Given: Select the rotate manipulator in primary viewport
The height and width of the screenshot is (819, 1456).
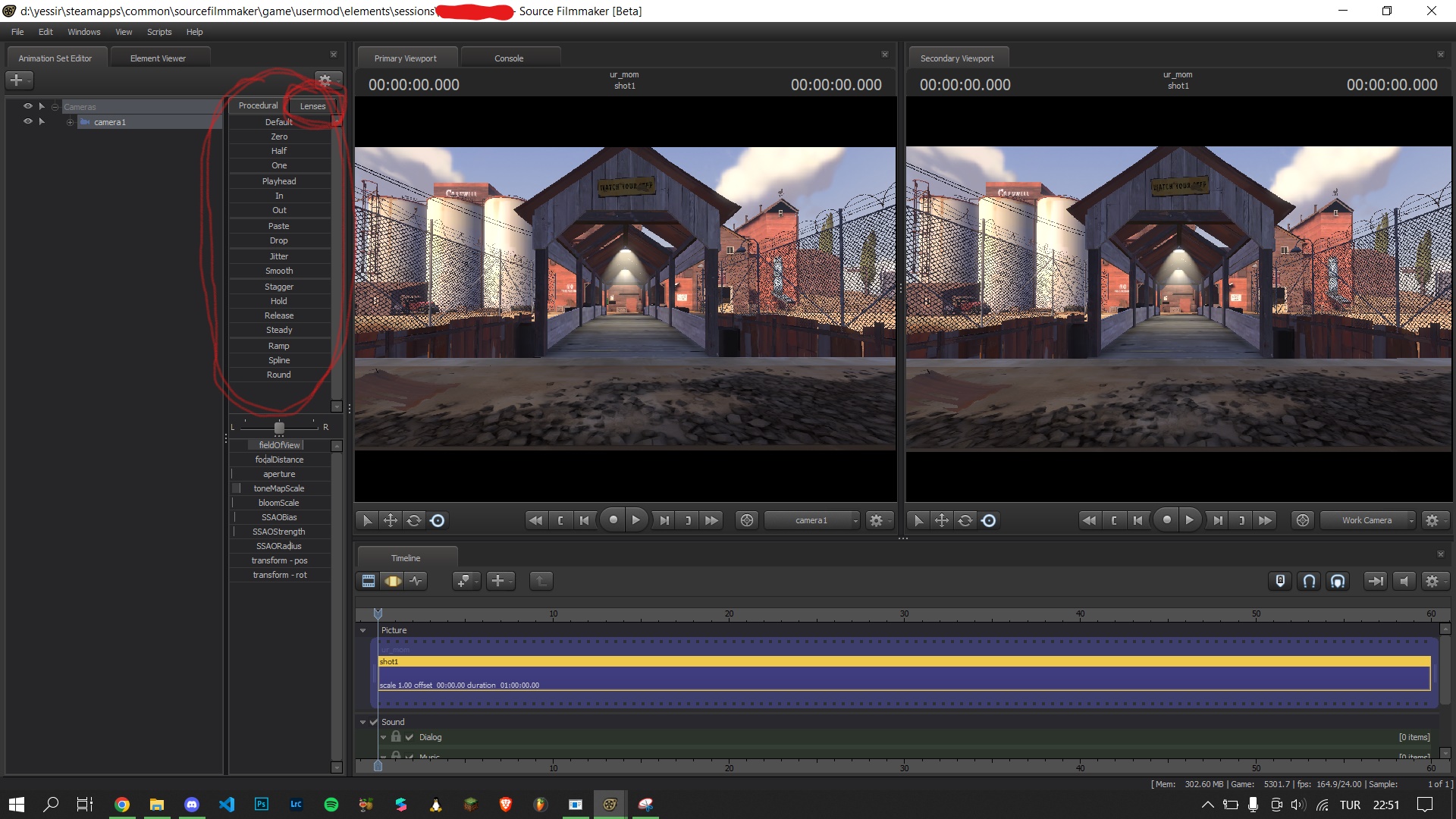Looking at the screenshot, I should tap(413, 520).
